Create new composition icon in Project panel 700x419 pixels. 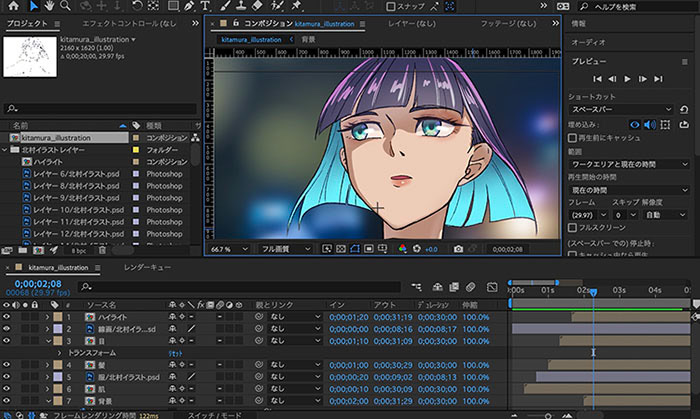pos(38,250)
